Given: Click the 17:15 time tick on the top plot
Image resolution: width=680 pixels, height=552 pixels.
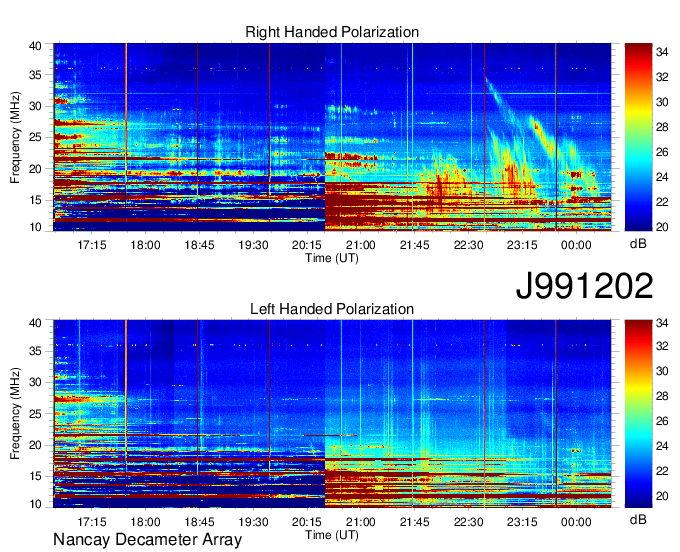Looking at the screenshot, I should click(92, 245).
